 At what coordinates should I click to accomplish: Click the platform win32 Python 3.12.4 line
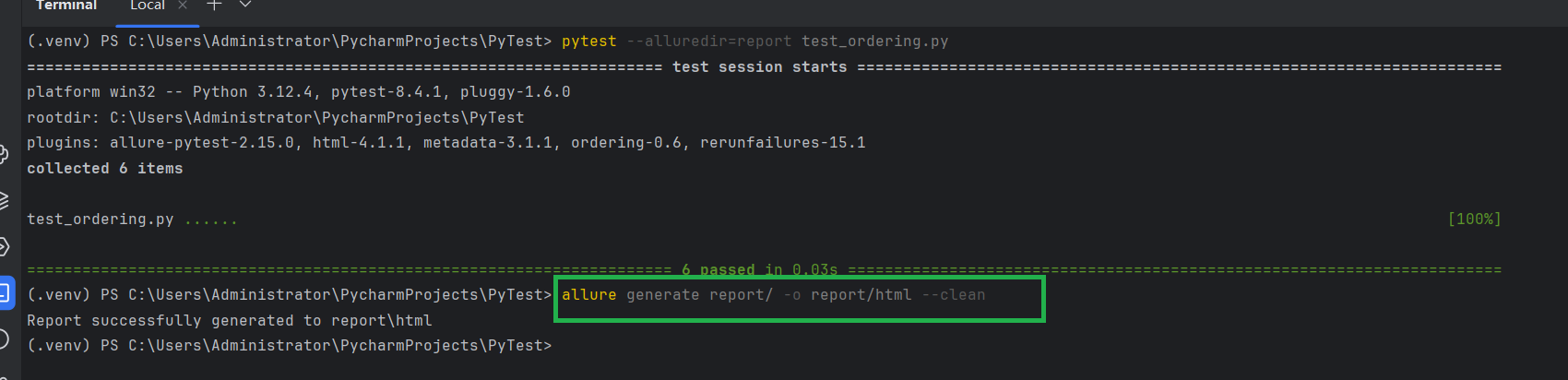pyautogui.click(x=298, y=92)
